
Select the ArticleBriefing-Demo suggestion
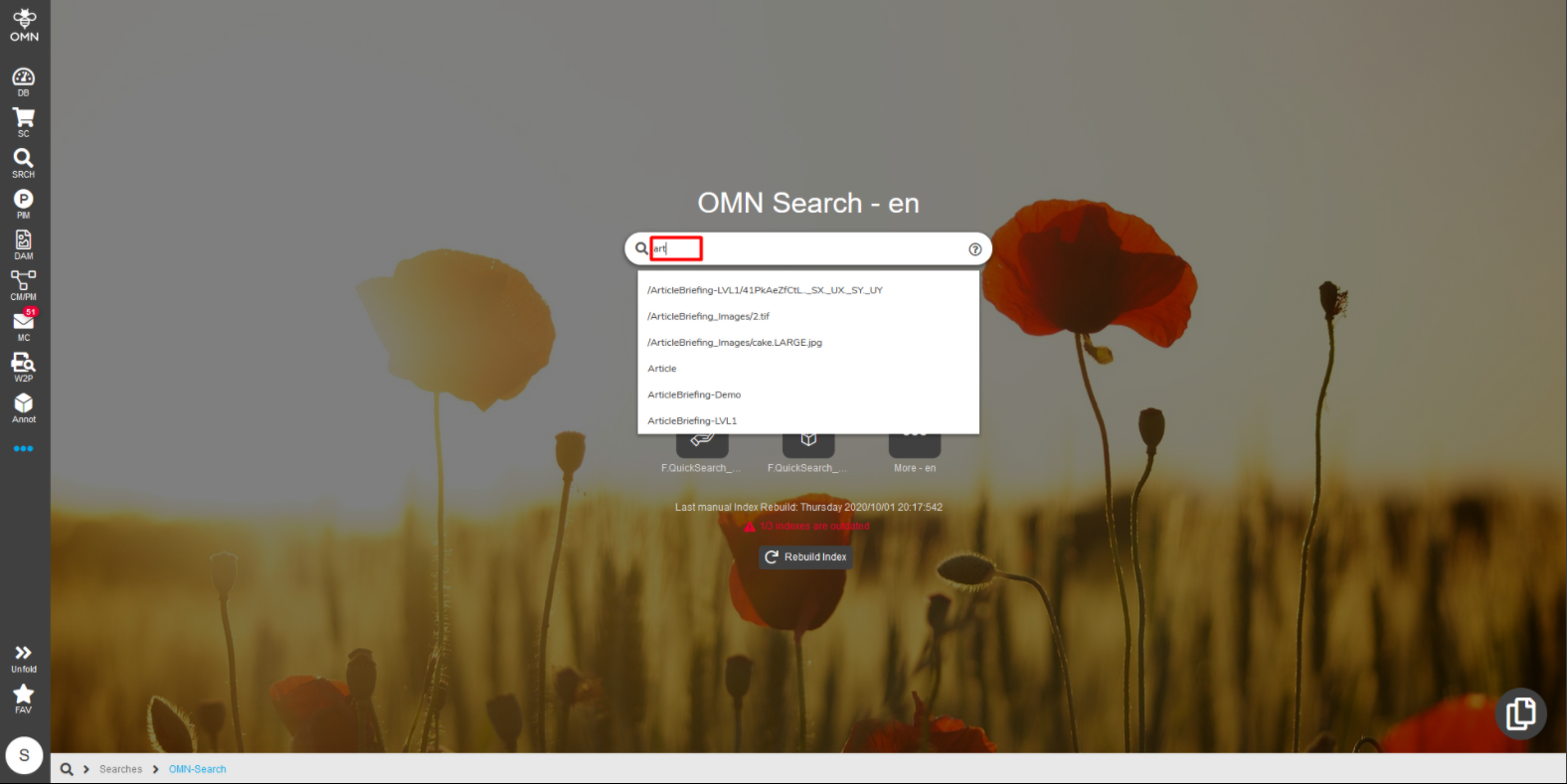point(808,394)
